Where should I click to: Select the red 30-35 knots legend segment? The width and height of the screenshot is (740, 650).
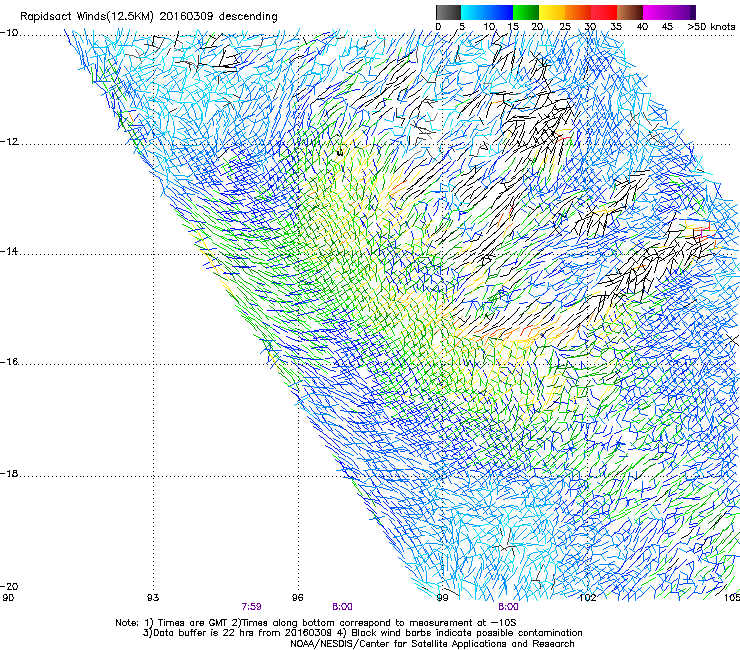click(x=604, y=12)
